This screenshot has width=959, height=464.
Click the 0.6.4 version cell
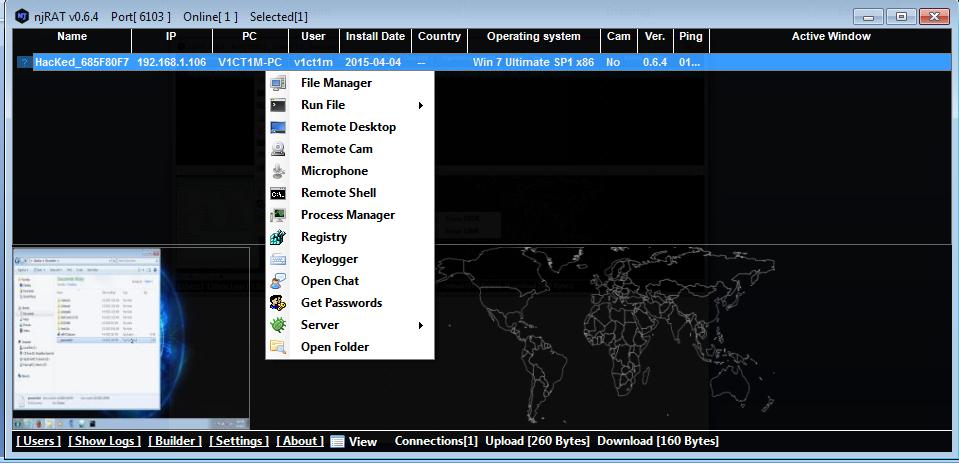click(x=655, y=62)
